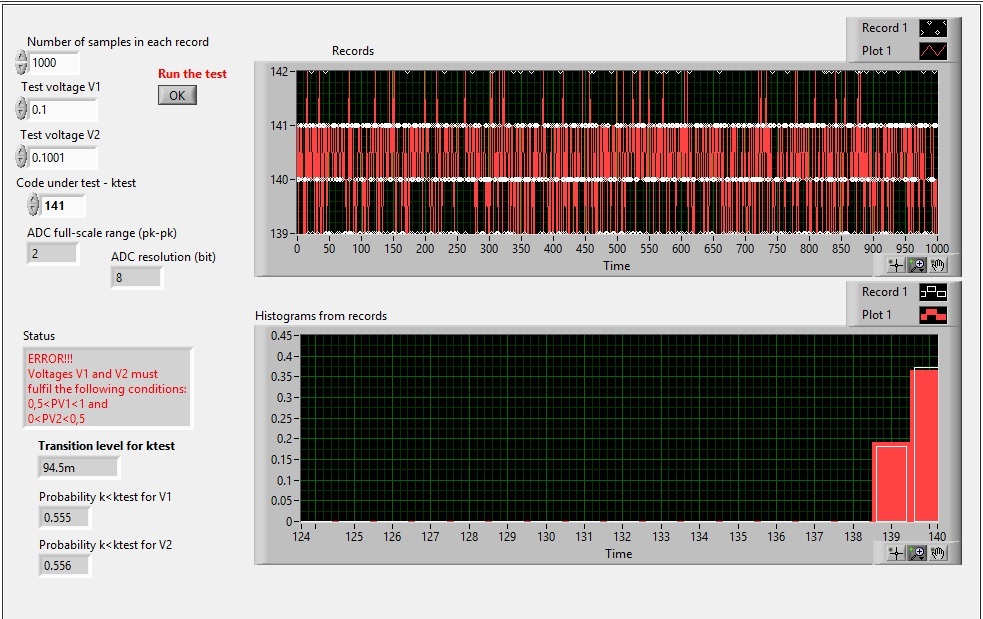Click ADC resolution field showing 8

(x=137, y=277)
